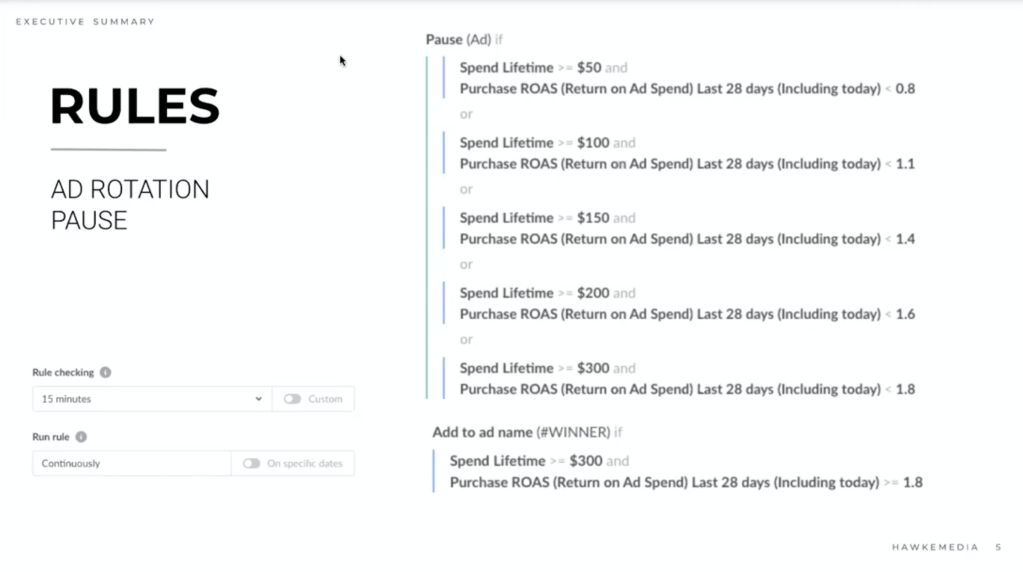The width and height of the screenshot is (1023, 572).
Task: Select the Spend Lifetime >= $50 condition
Action: [x=543, y=68]
